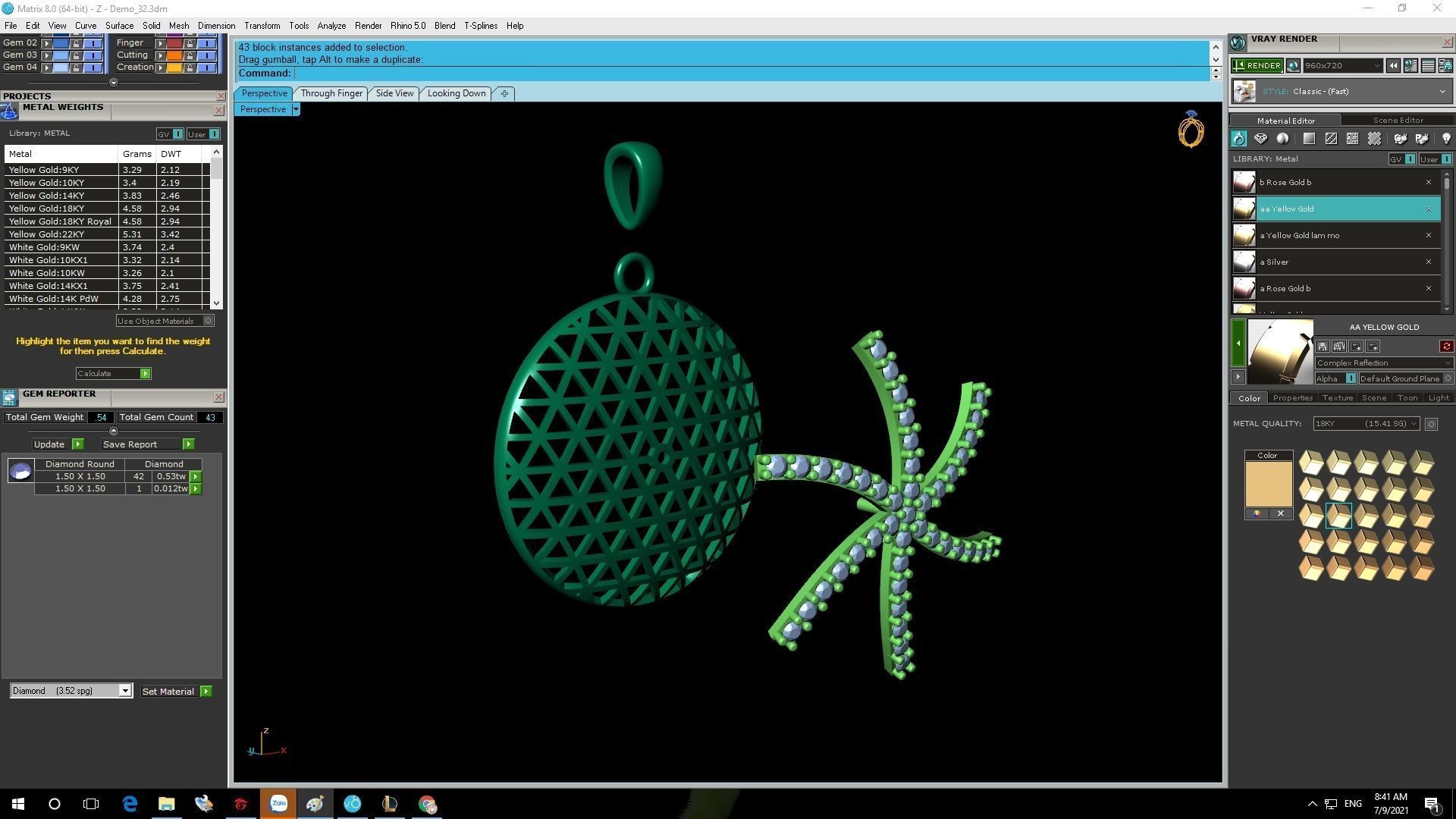Click the Set Material button
1456x819 pixels.
pyautogui.click(x=176, y=692)
